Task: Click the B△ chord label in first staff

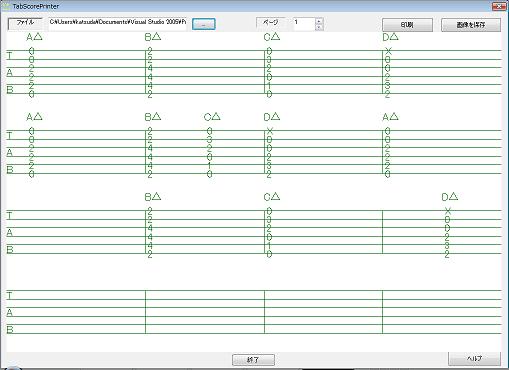Action: (153, 37)
